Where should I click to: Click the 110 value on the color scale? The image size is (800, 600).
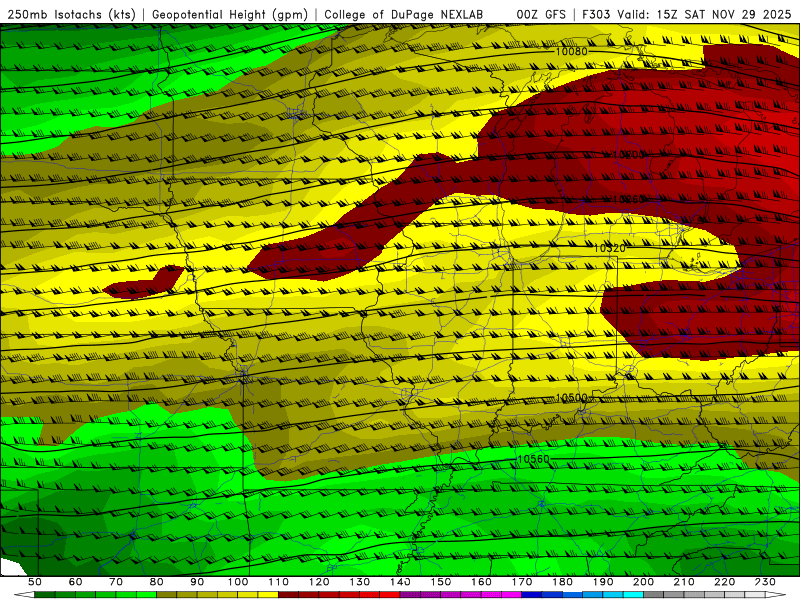pos(278,582)
